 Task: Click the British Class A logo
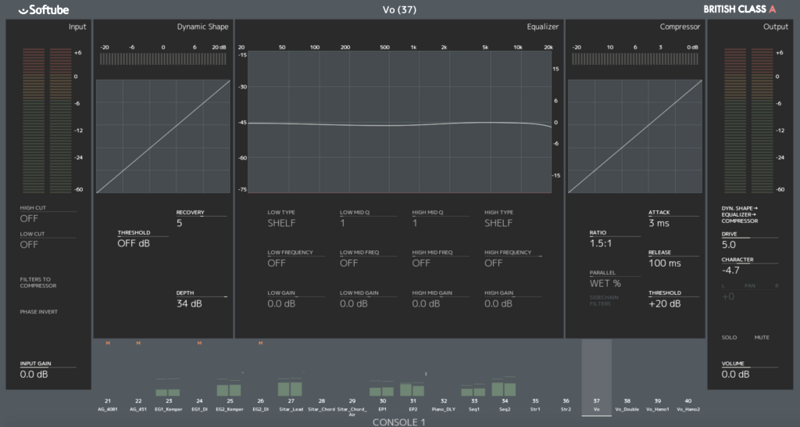pyautogui.click(x=739, y=9)
